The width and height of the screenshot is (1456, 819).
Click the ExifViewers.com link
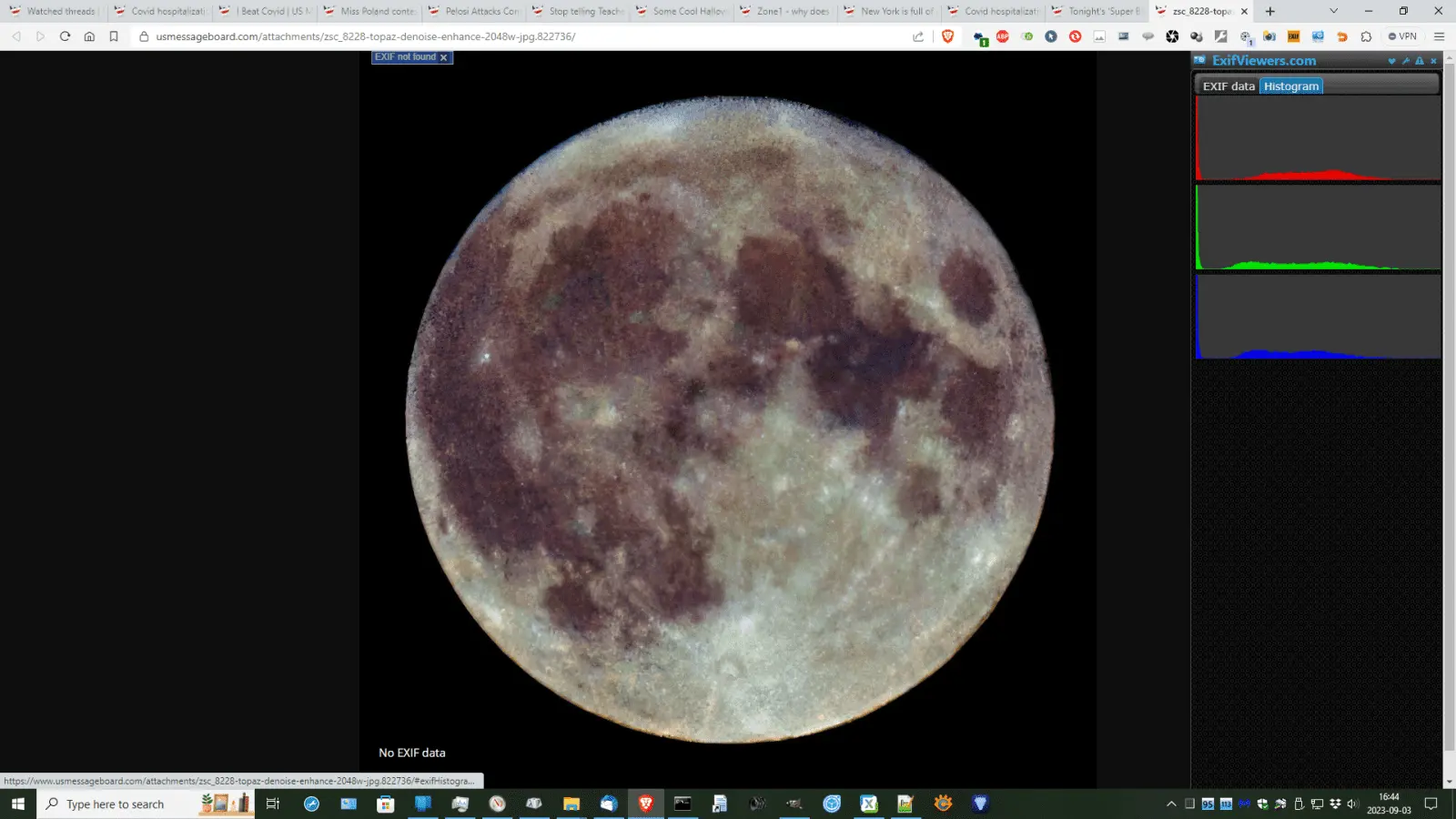tap(1265, 60)
